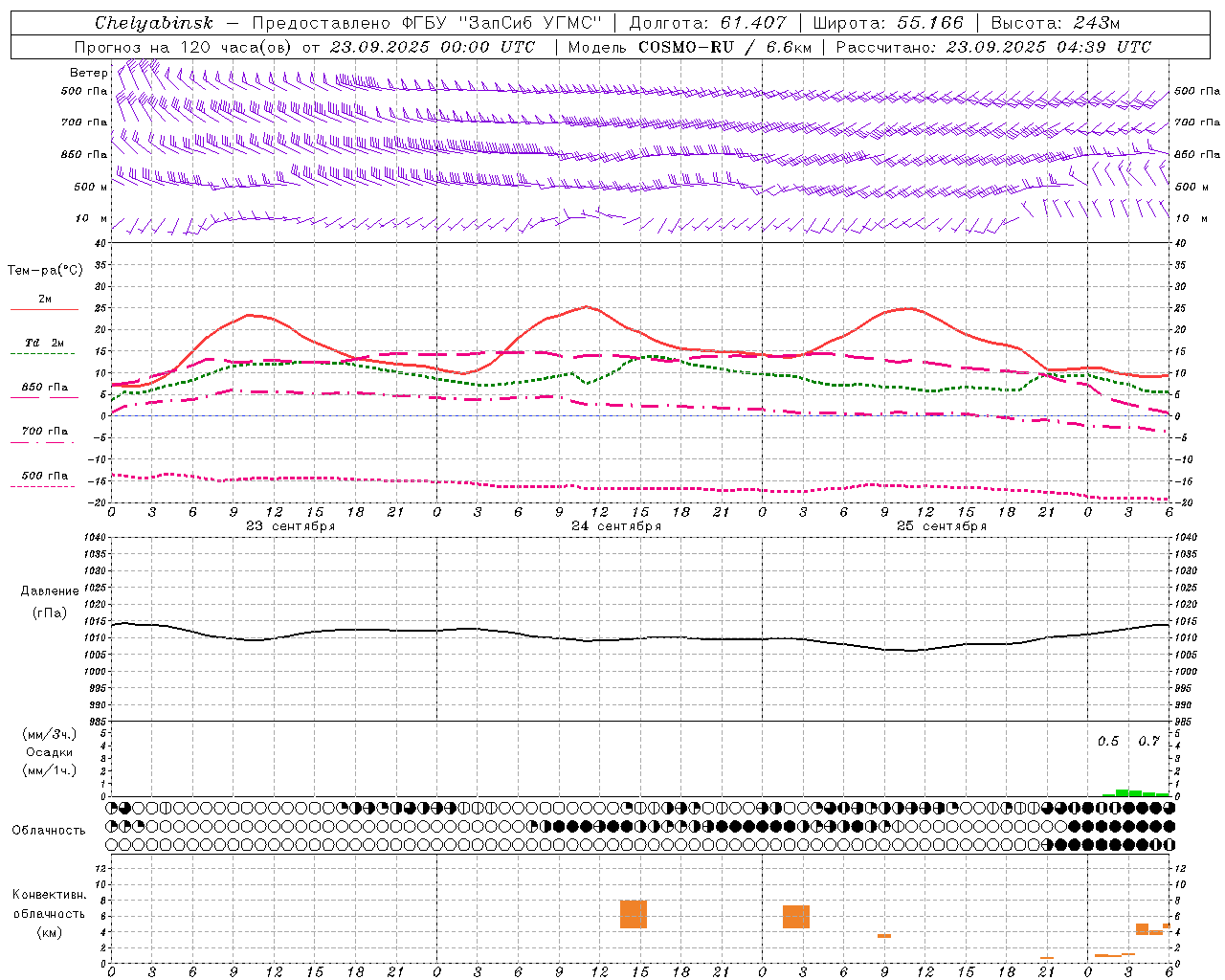Select the Высота: 243м value
Viewport: 1225px width, 980px height.
[1055, 23]
